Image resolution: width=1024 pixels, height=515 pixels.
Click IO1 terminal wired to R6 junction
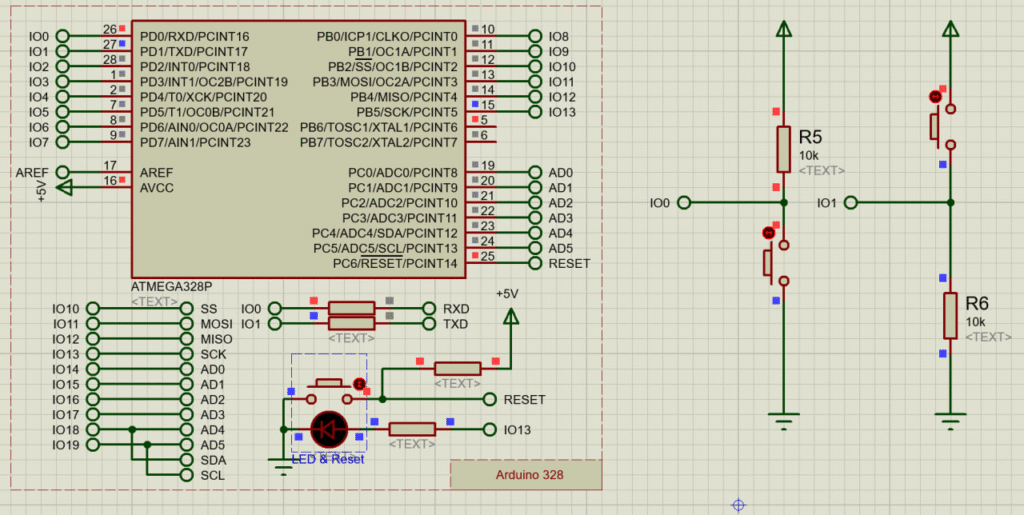coord(850,203)
